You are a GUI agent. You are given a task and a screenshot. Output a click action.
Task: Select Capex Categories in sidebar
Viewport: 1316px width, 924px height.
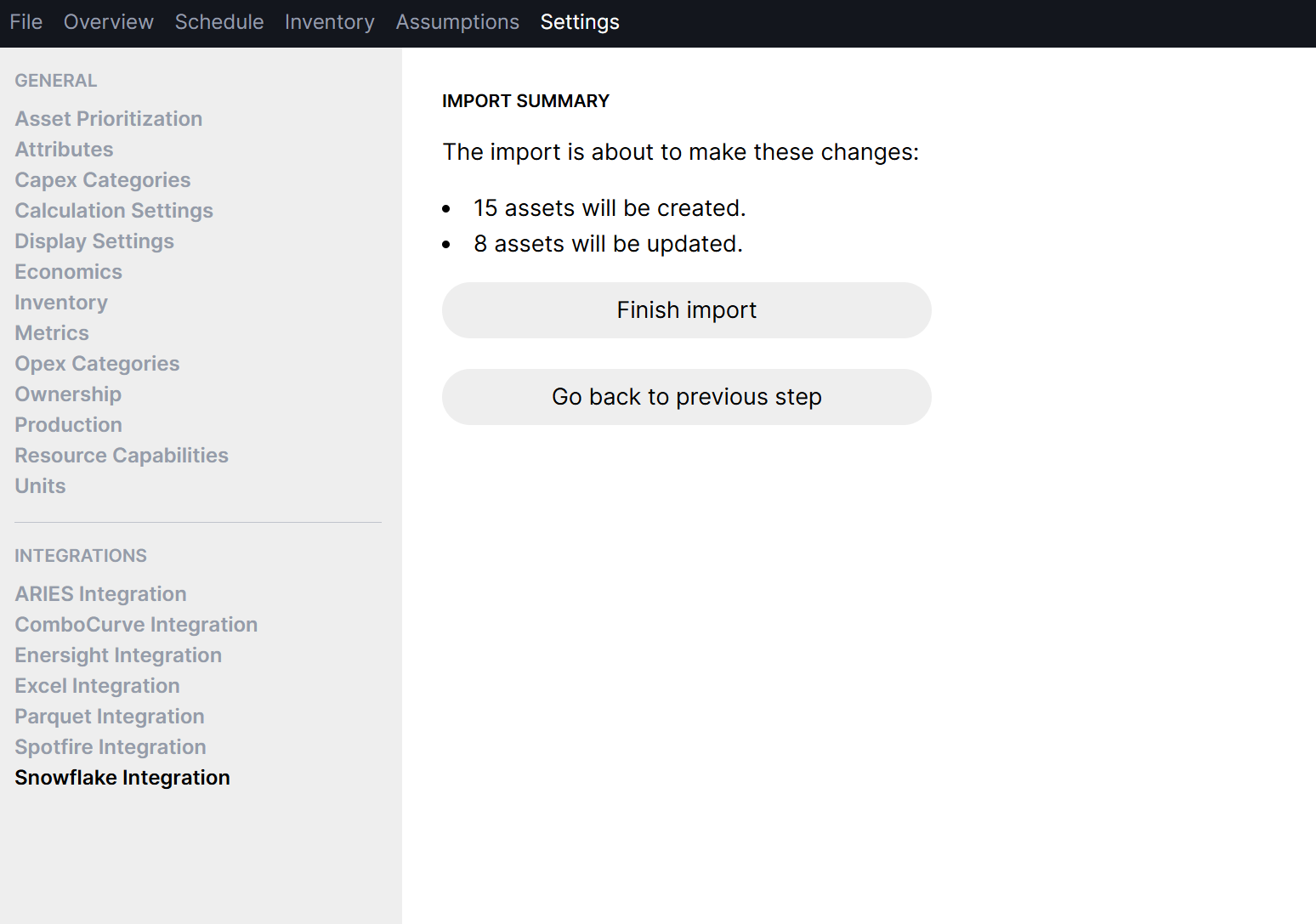pyautogui.click(x=103, y=180)
